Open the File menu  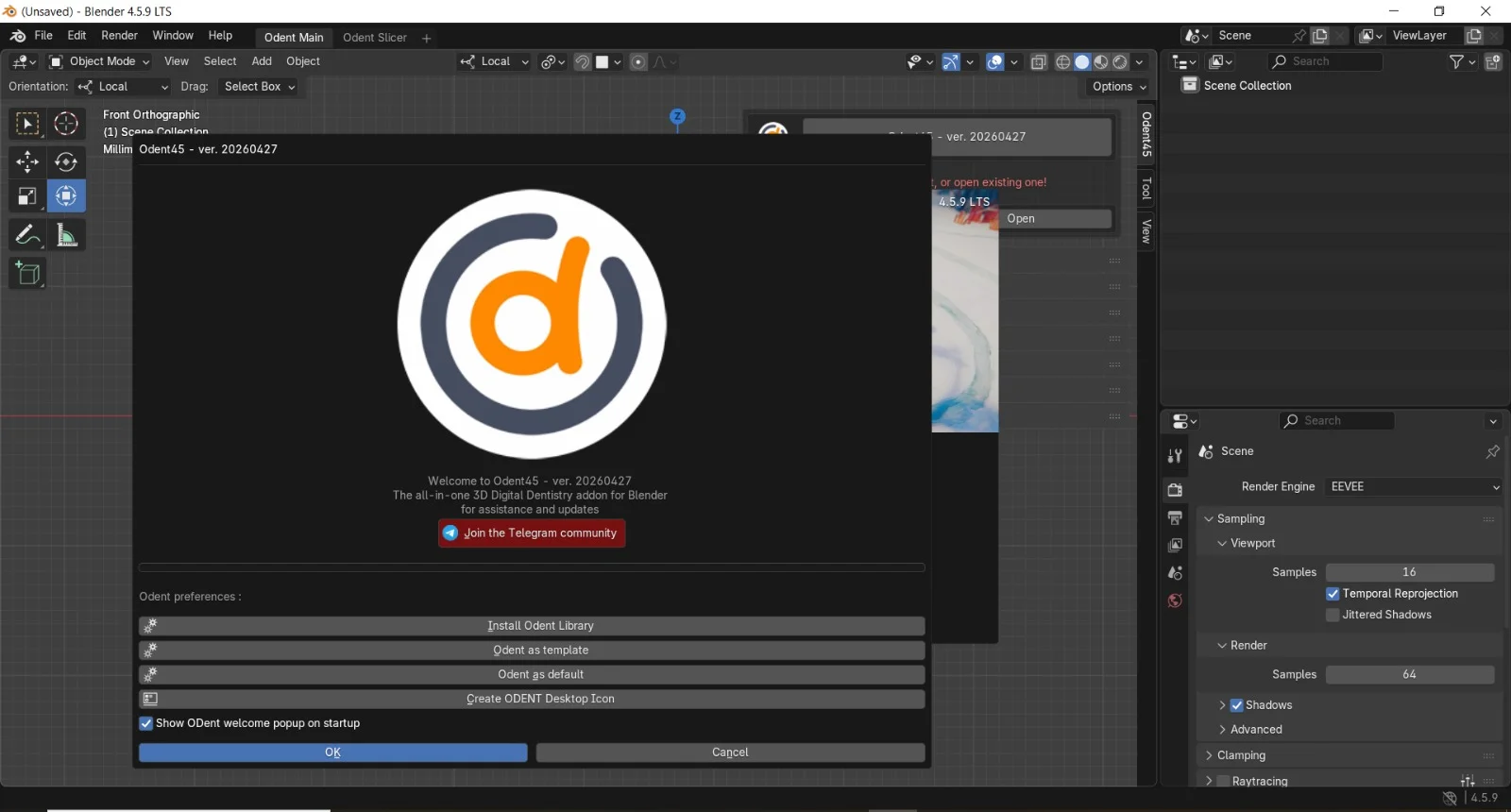pyautogui.click(x=43, y=36)
